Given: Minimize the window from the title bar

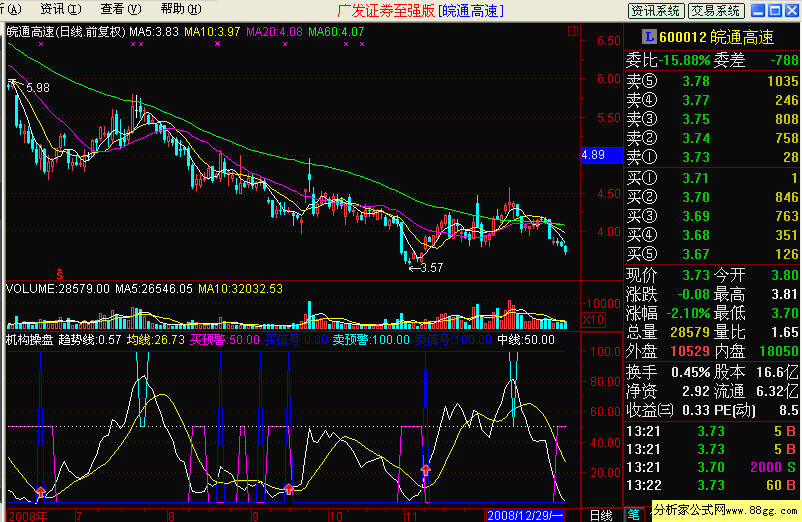Looking at the screenshot, I should (x=758, y=10).
